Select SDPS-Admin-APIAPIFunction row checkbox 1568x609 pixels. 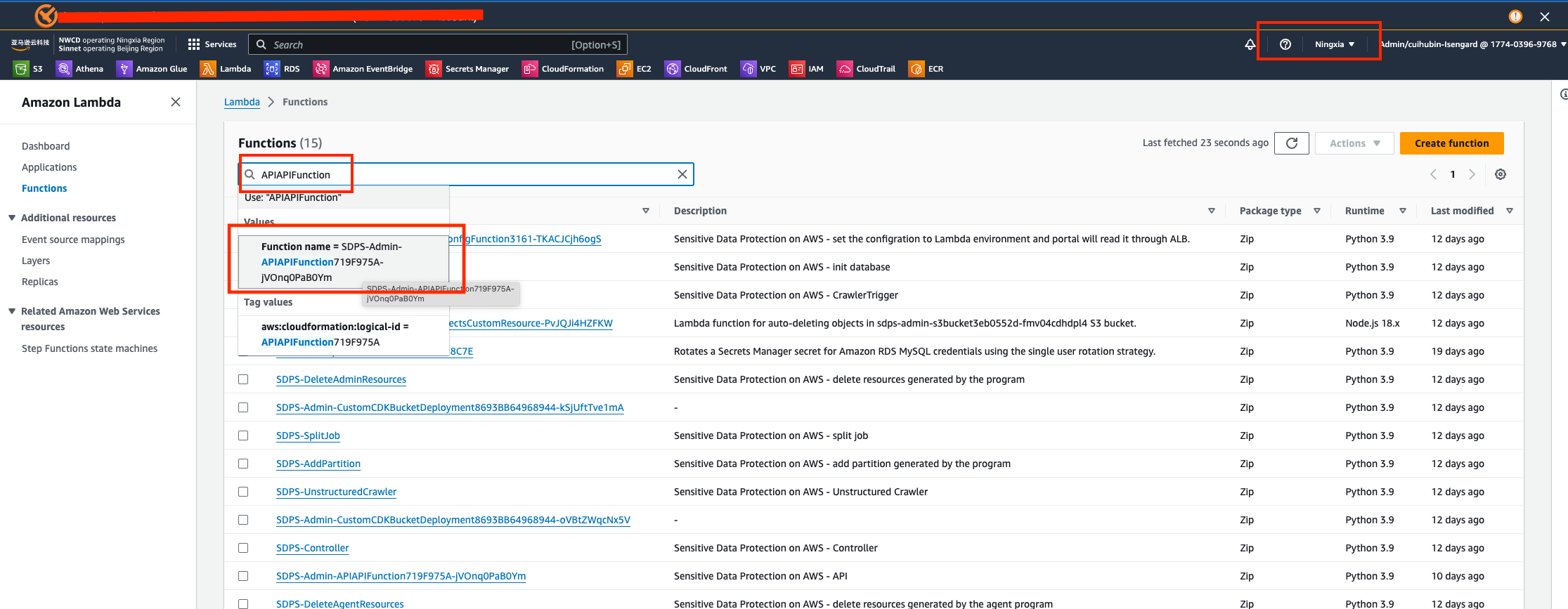tap(243, 576)
